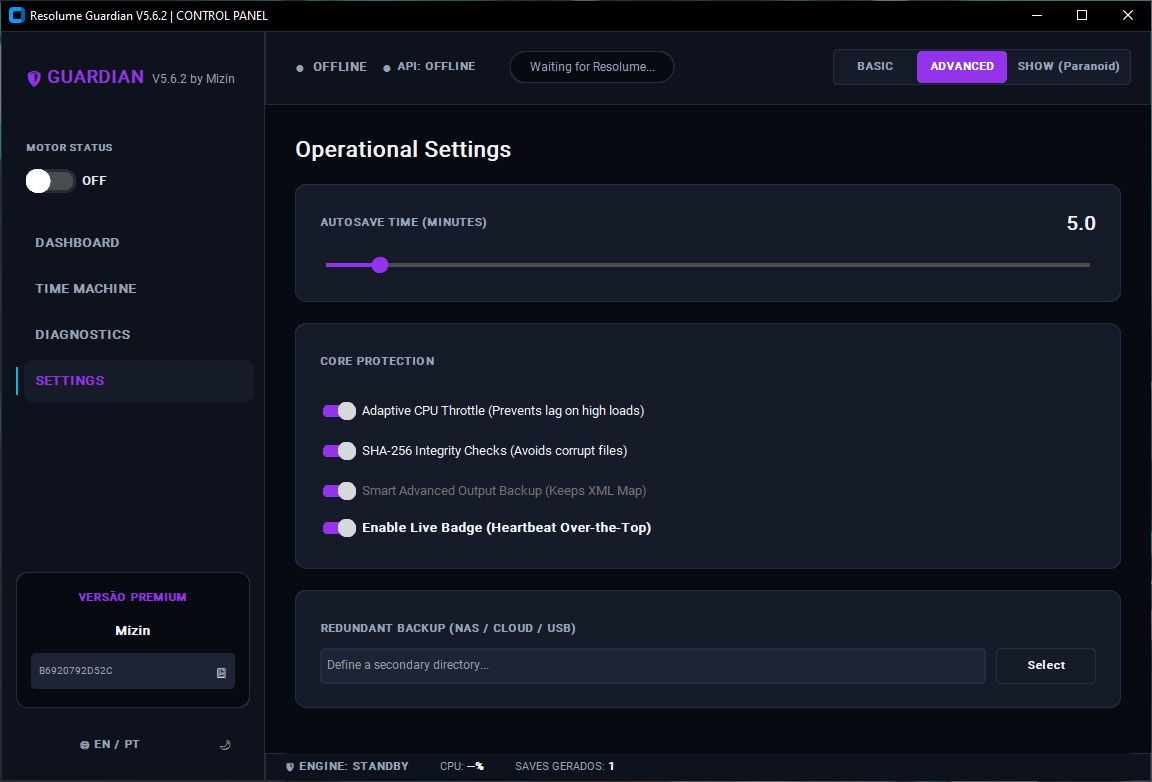Switch to SHOW (Paranoid) mode
Image resolution: width=1152 pixels, height=782 pixels.
pyautogui.click(x=1068, y=66)
